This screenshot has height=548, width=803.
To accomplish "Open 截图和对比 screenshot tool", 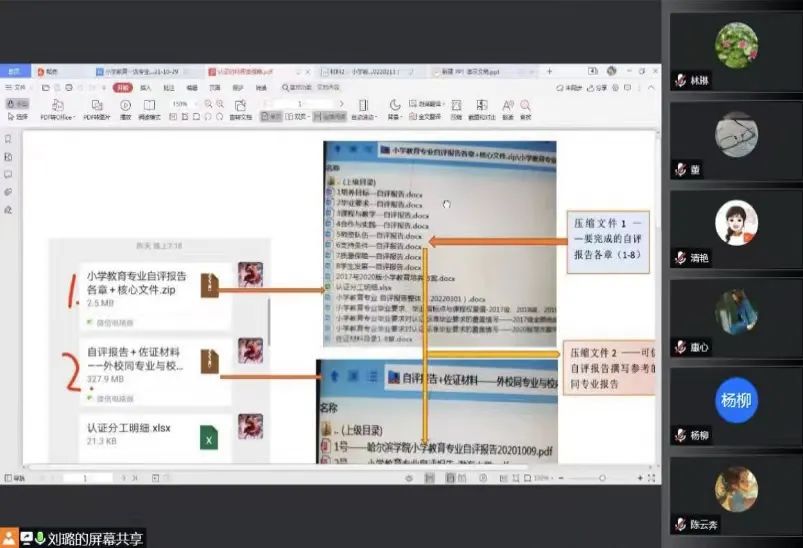I will coord(480,106).
